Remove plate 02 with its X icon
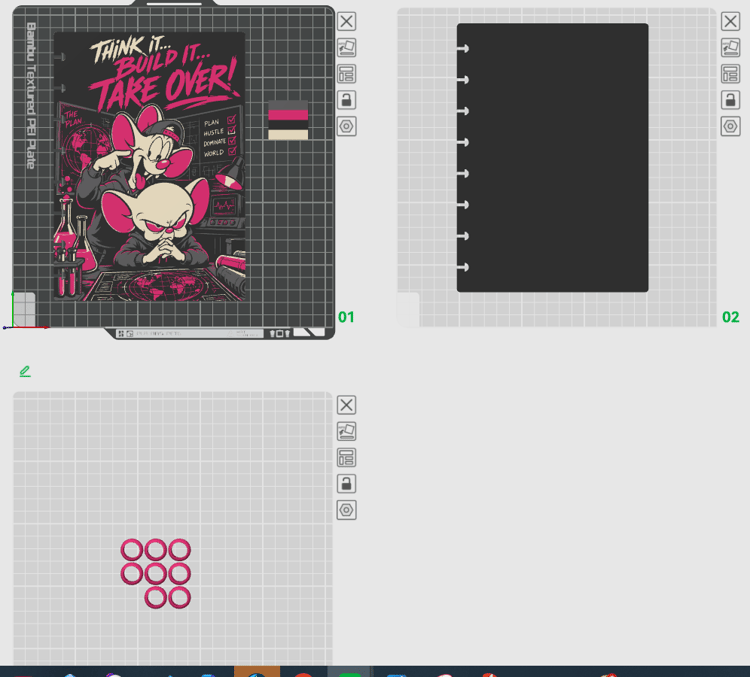 click(730, 22)
